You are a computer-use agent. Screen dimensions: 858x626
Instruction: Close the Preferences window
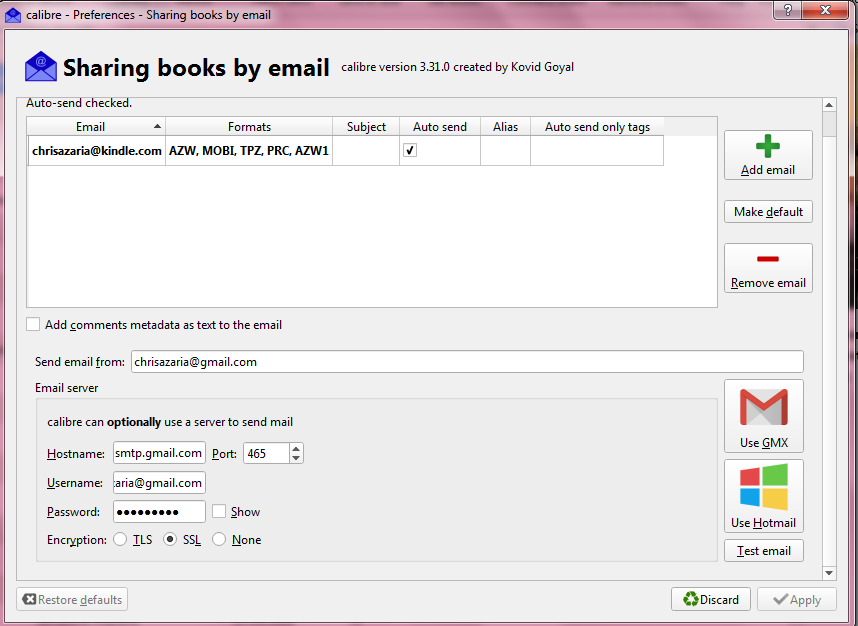point(826,9)
